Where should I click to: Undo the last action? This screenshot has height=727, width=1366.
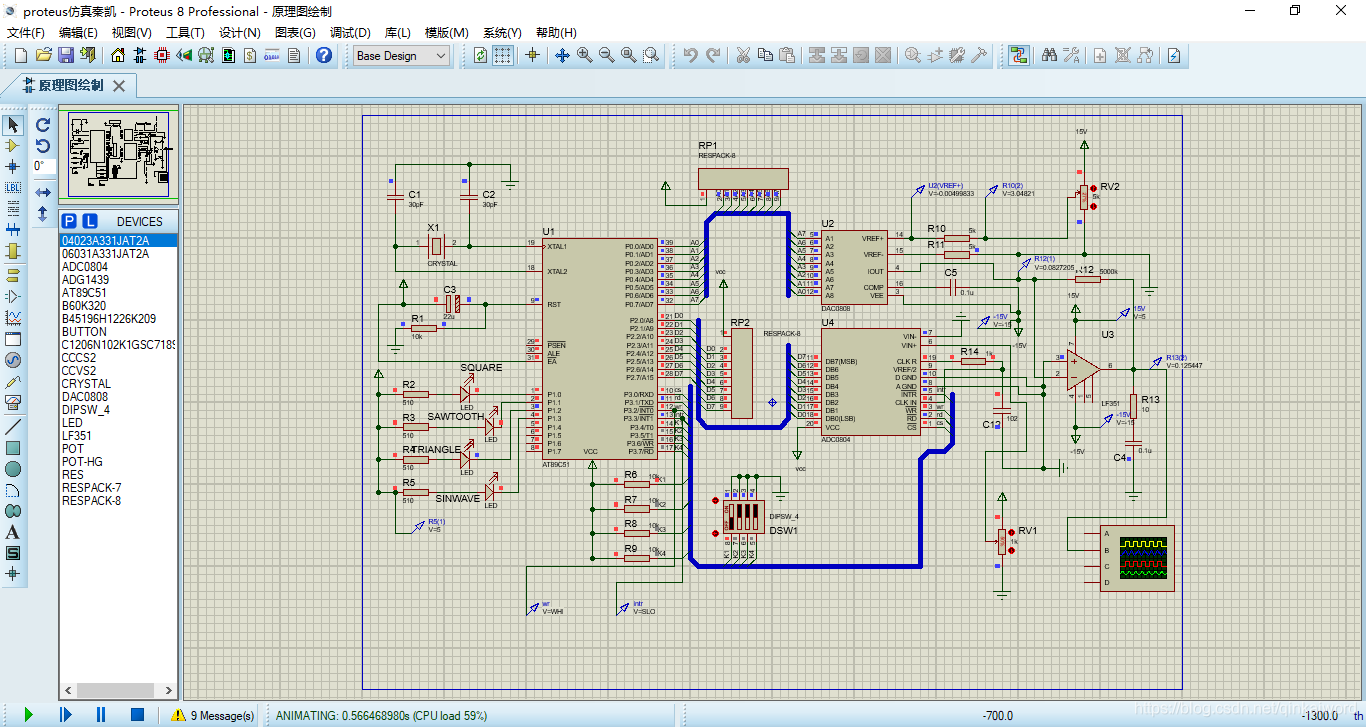(691, 56)
